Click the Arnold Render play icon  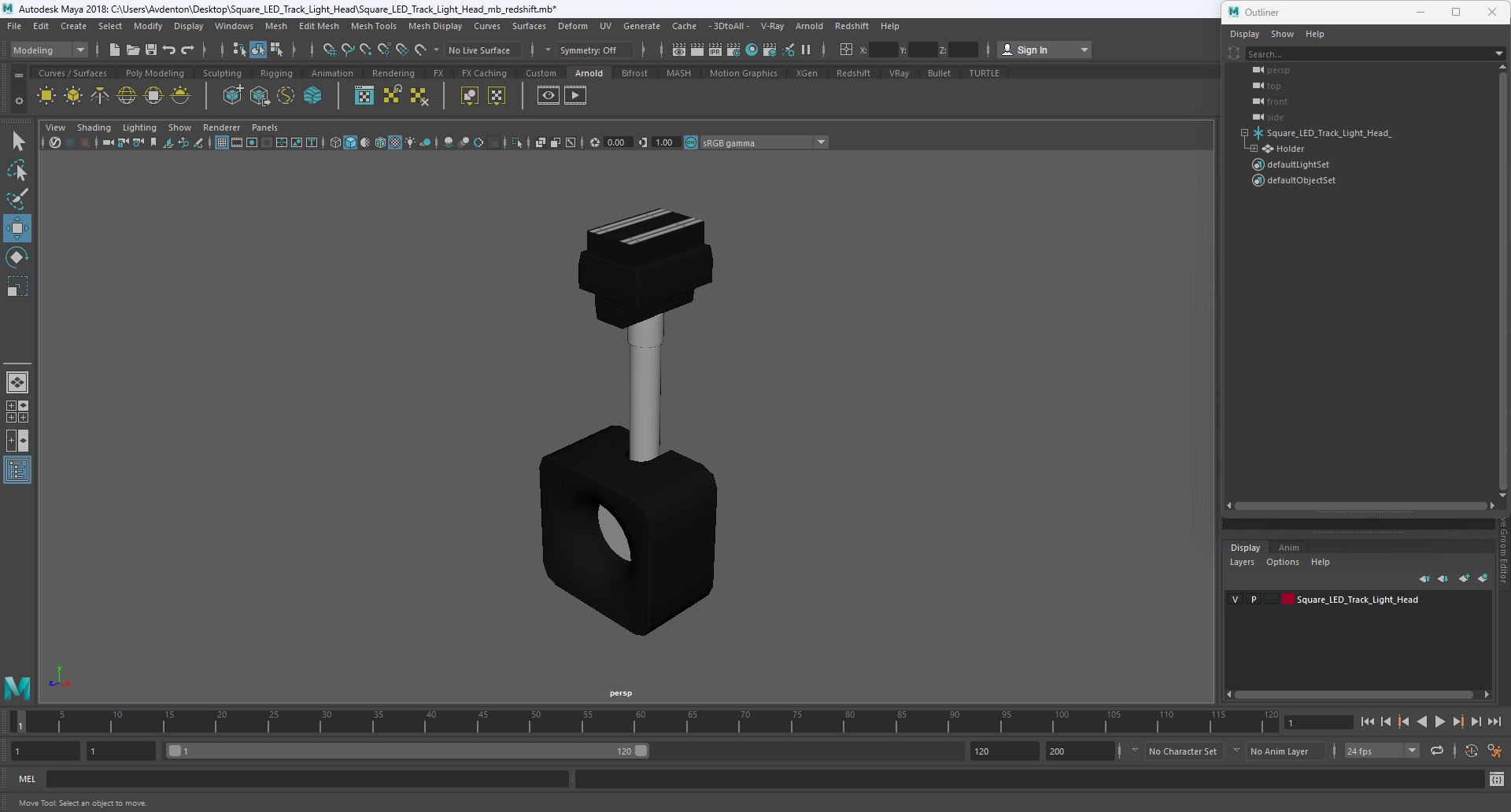pos(575,95)
